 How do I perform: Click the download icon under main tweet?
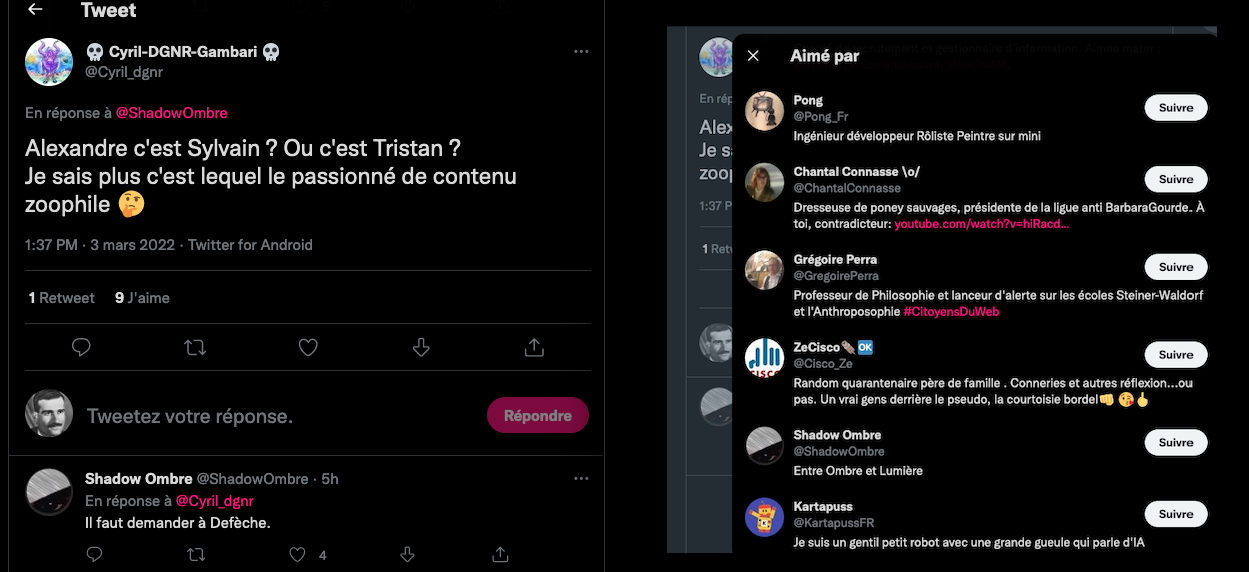[x=421, y=347]
